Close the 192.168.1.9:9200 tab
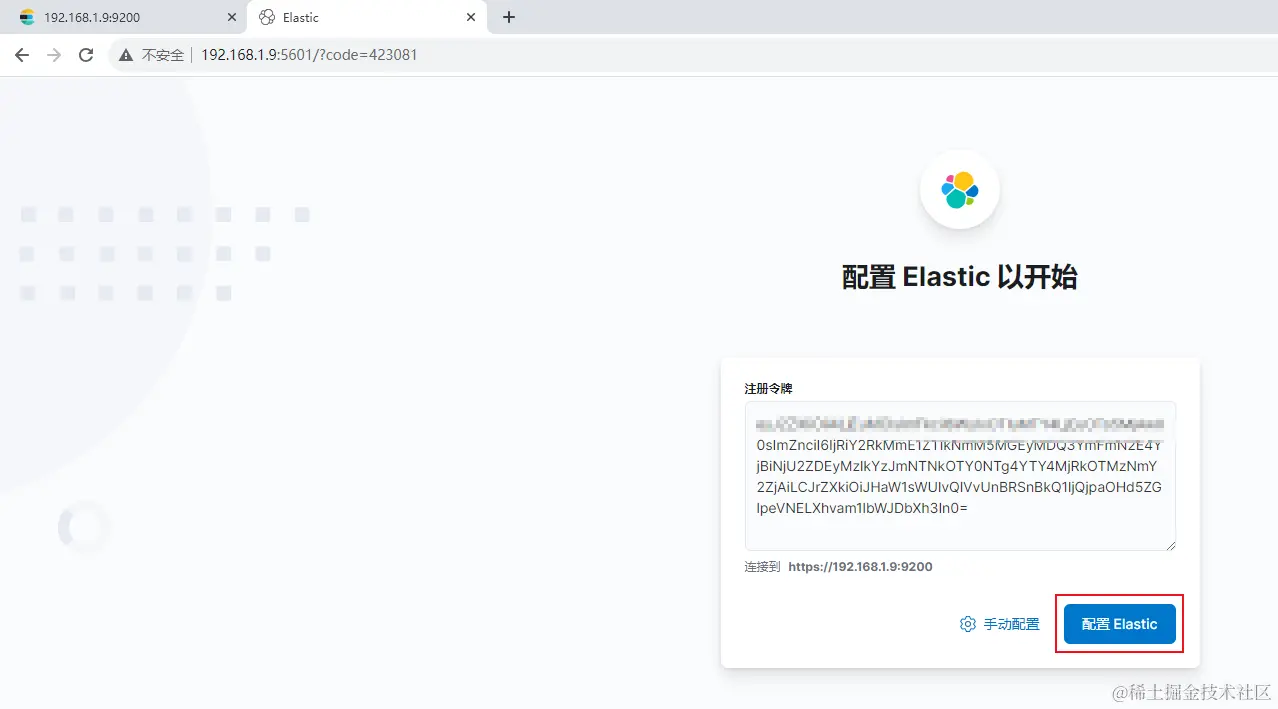Viewport: 1278px width, 709px height. (231, 17)
